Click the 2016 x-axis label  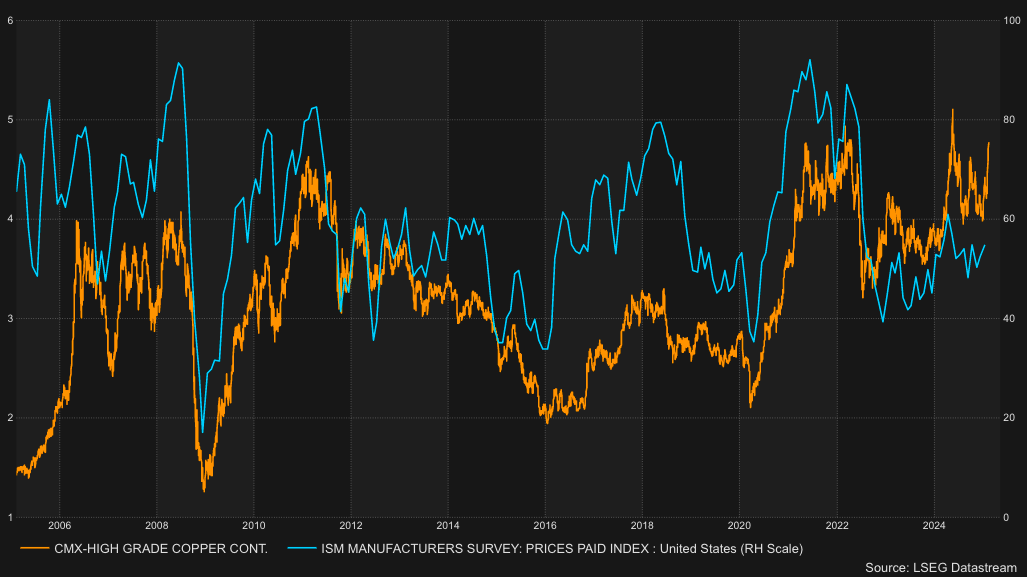pos(545,525)
